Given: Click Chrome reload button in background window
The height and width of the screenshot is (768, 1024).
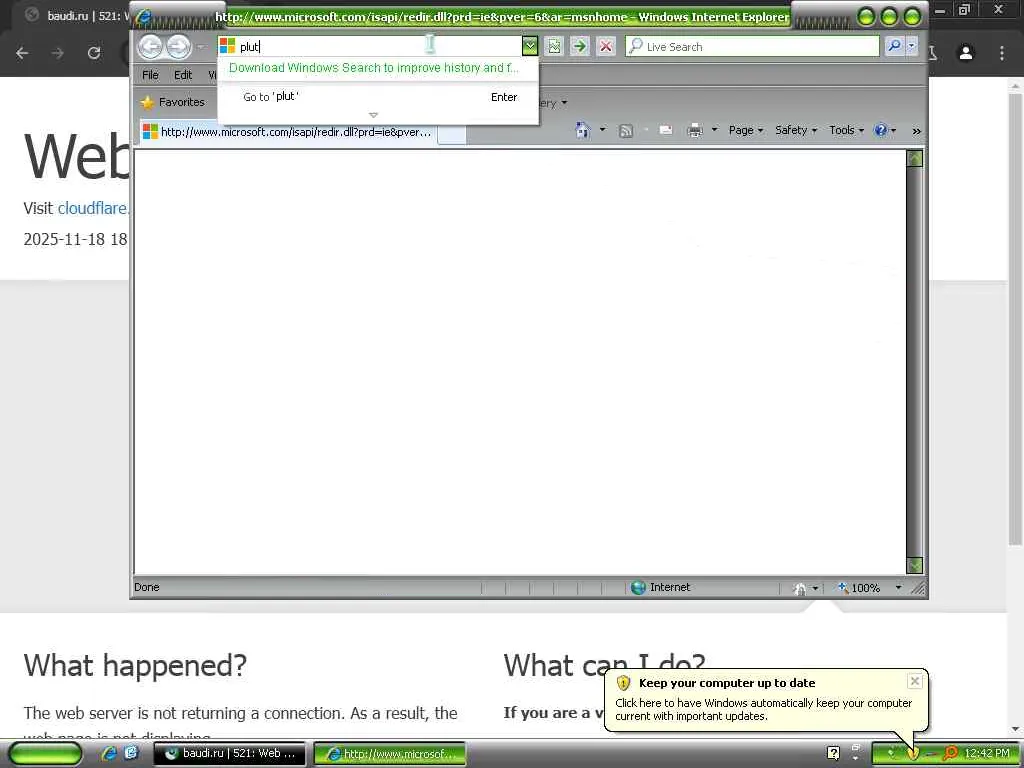Looking at the screenshot, I should (94, 53).
